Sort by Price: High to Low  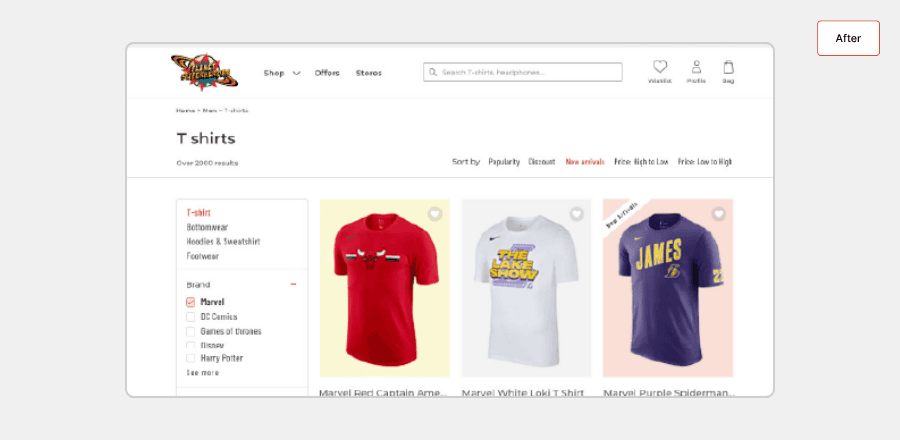[641, 162]
